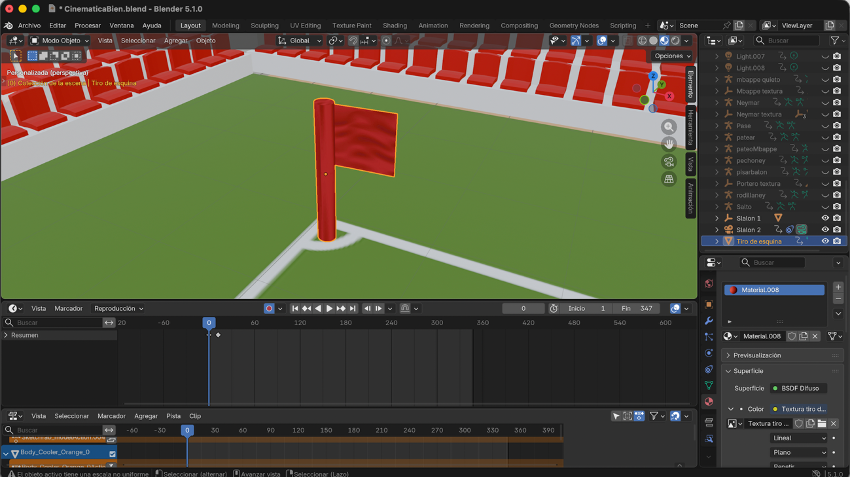Uncheck the Body_Cooler_Orange_0 track checkbox
Image resolution: width=850 pixels, height=478 pixels.
pyautogui.click(x=112, y=453)
